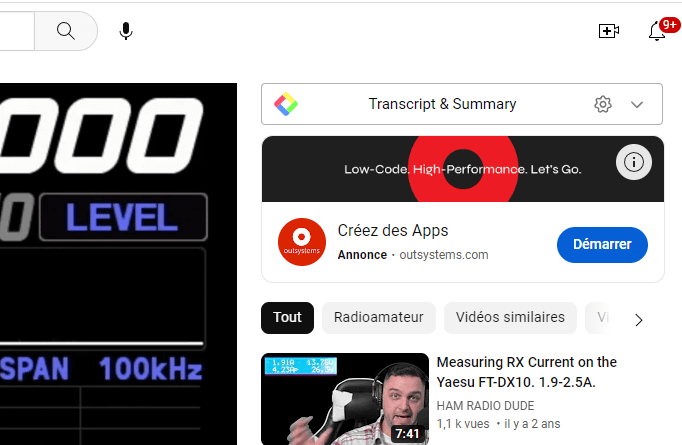Viewport: 682px width, 445px height.
Task: Open notifications bell with 9+ badge
Action: point(657,31)
